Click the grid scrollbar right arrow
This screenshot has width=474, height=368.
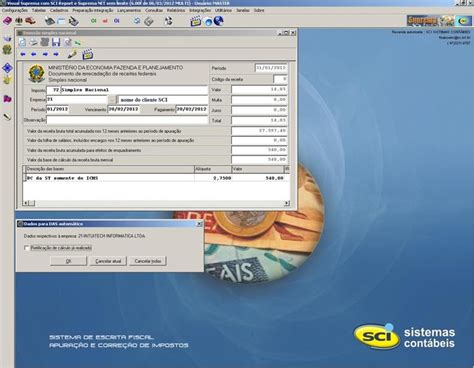tap(287, 203)
